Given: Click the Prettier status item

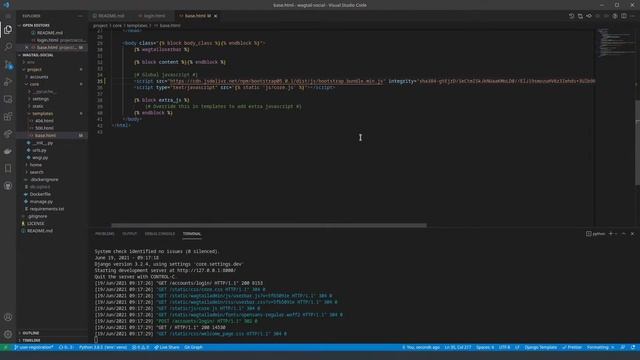Looking at the screenshot, I should click(x=572, y=347).
